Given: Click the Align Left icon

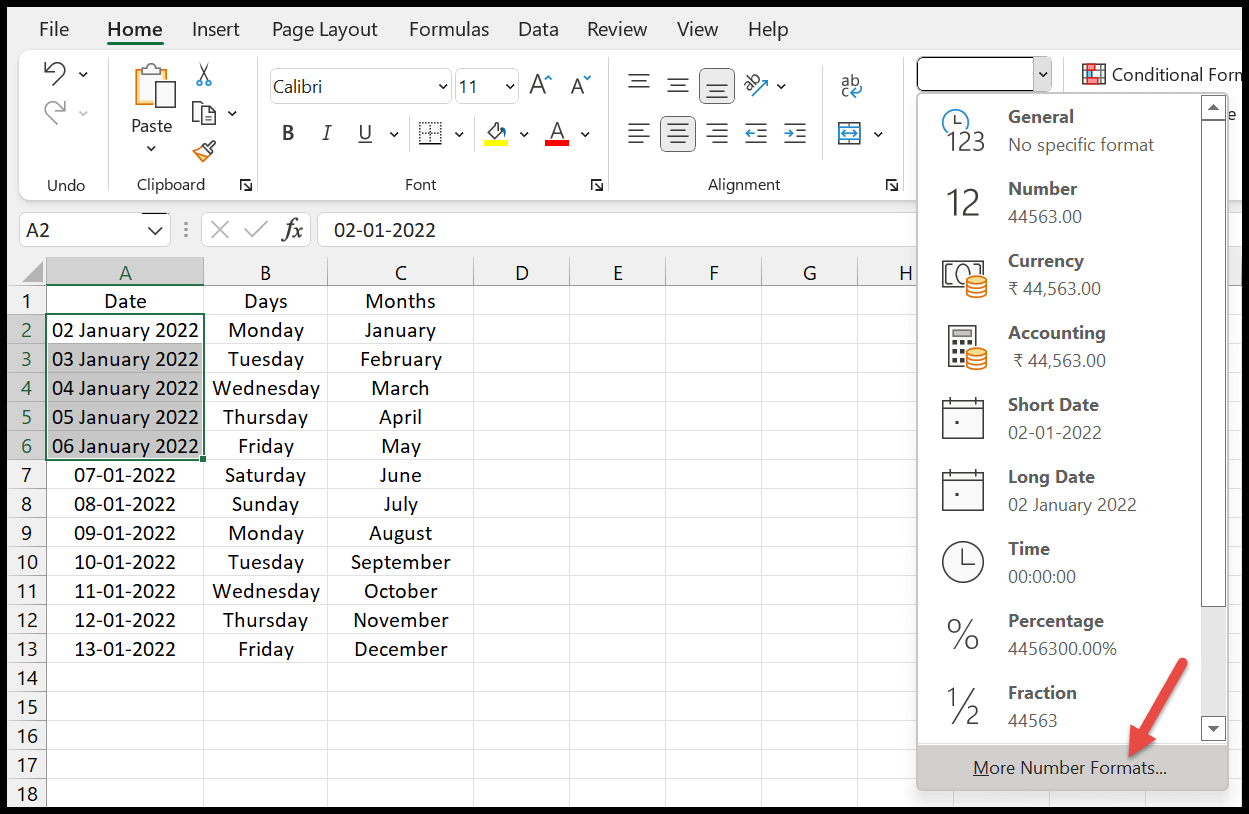Looking at the screenshot, I should click(639, 133).
